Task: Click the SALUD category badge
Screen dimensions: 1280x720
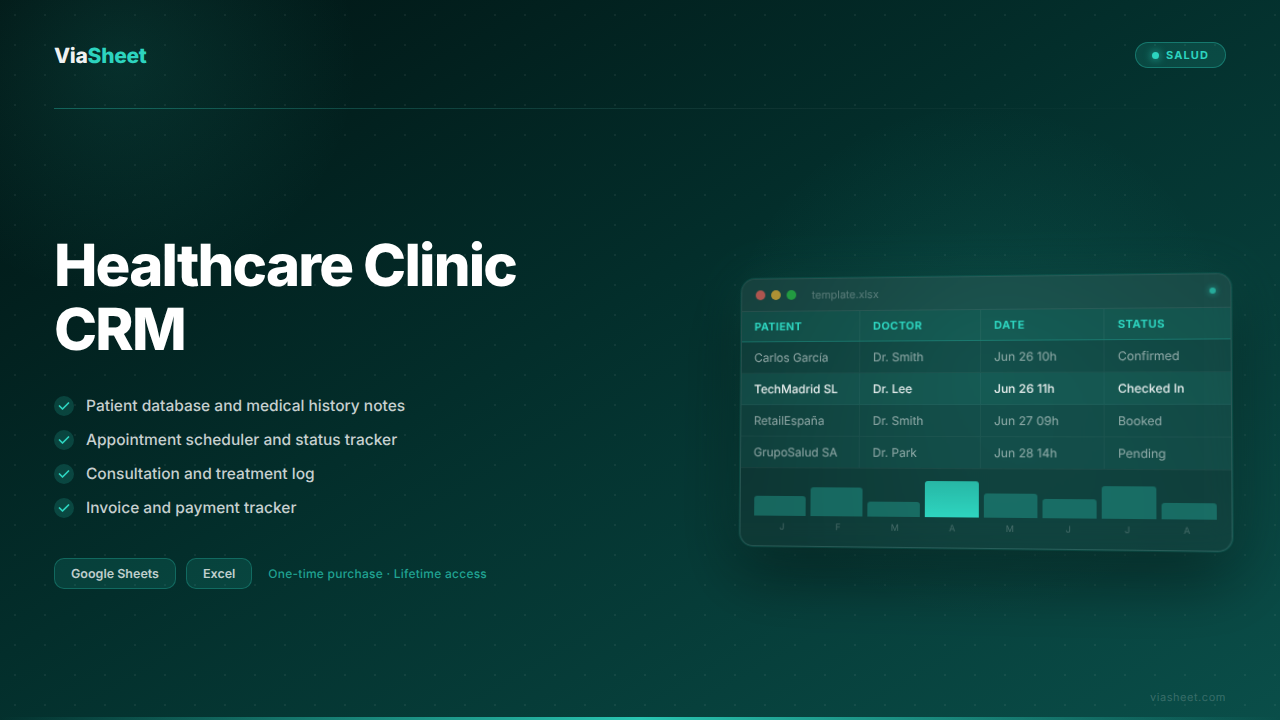Action: point(1180,55)
